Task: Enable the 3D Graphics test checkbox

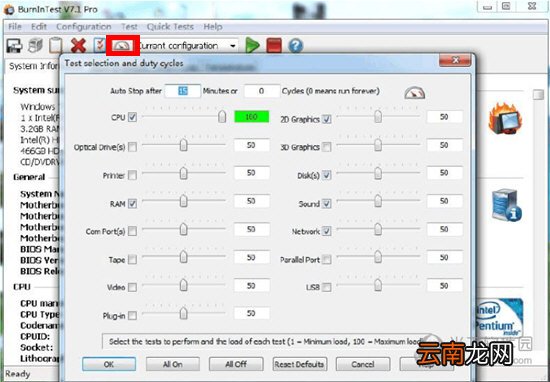Action: [x=327, y=147]
